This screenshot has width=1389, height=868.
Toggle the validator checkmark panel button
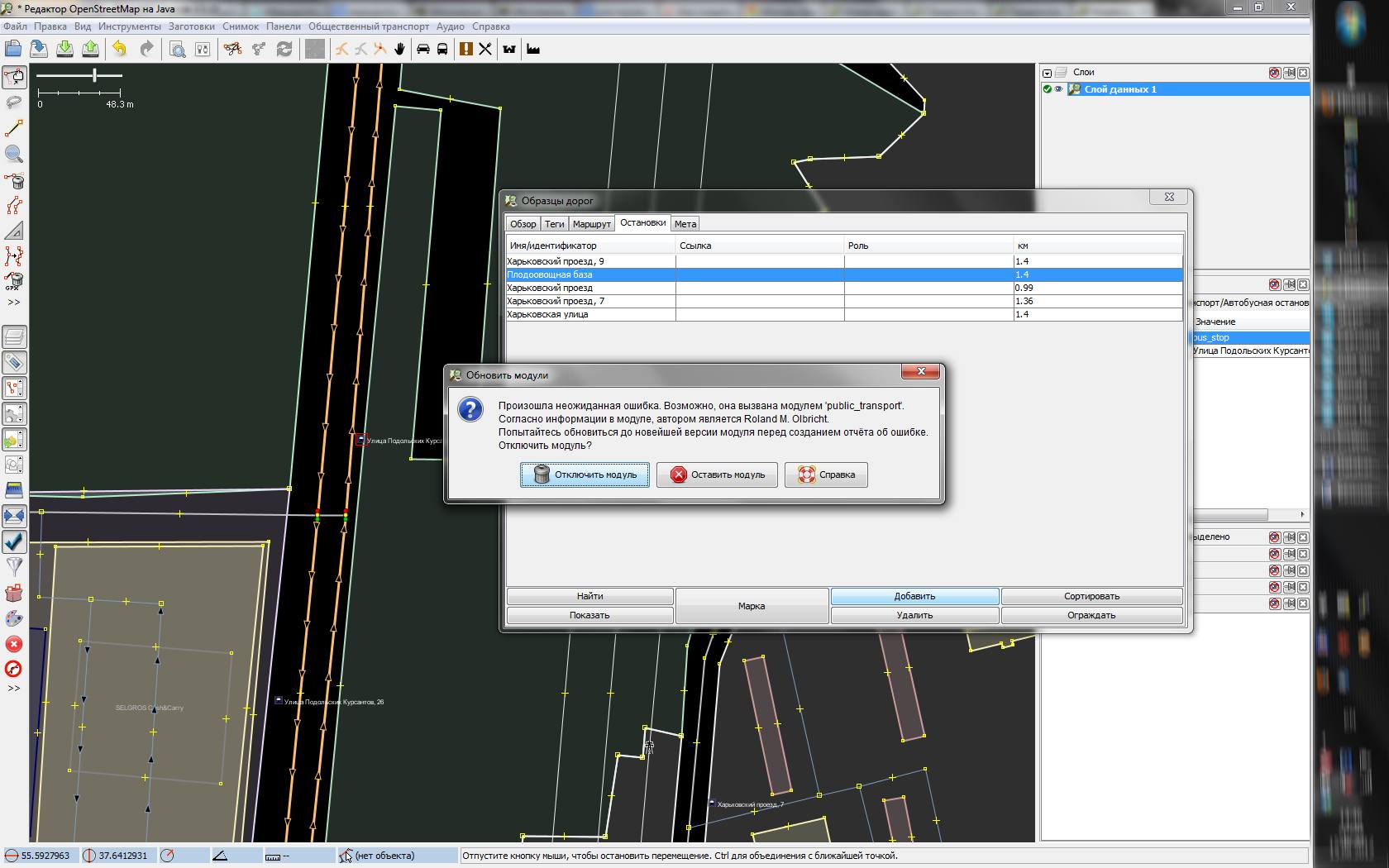[14, 541]
